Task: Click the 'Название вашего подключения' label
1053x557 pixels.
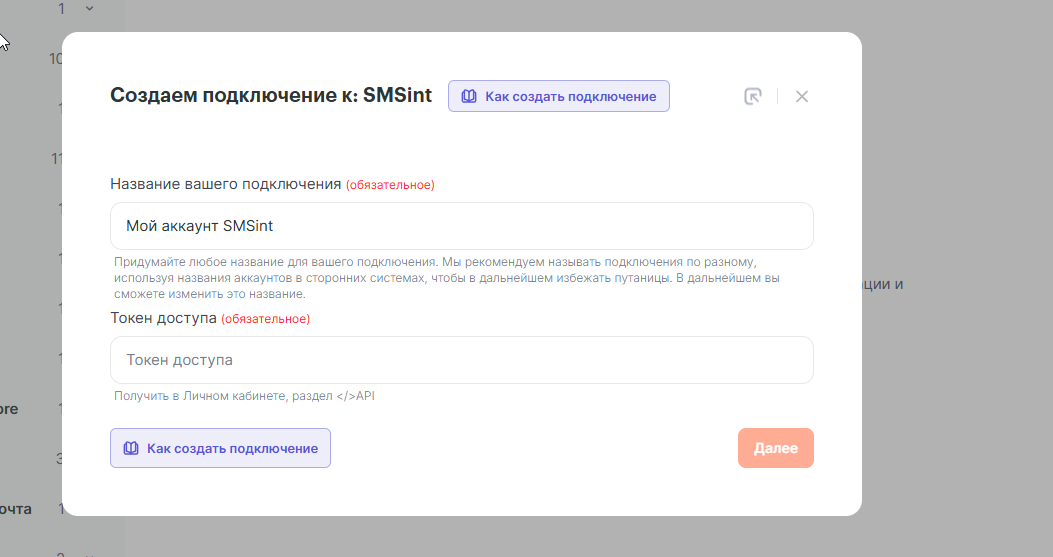Action: click(x=226, y=184)
